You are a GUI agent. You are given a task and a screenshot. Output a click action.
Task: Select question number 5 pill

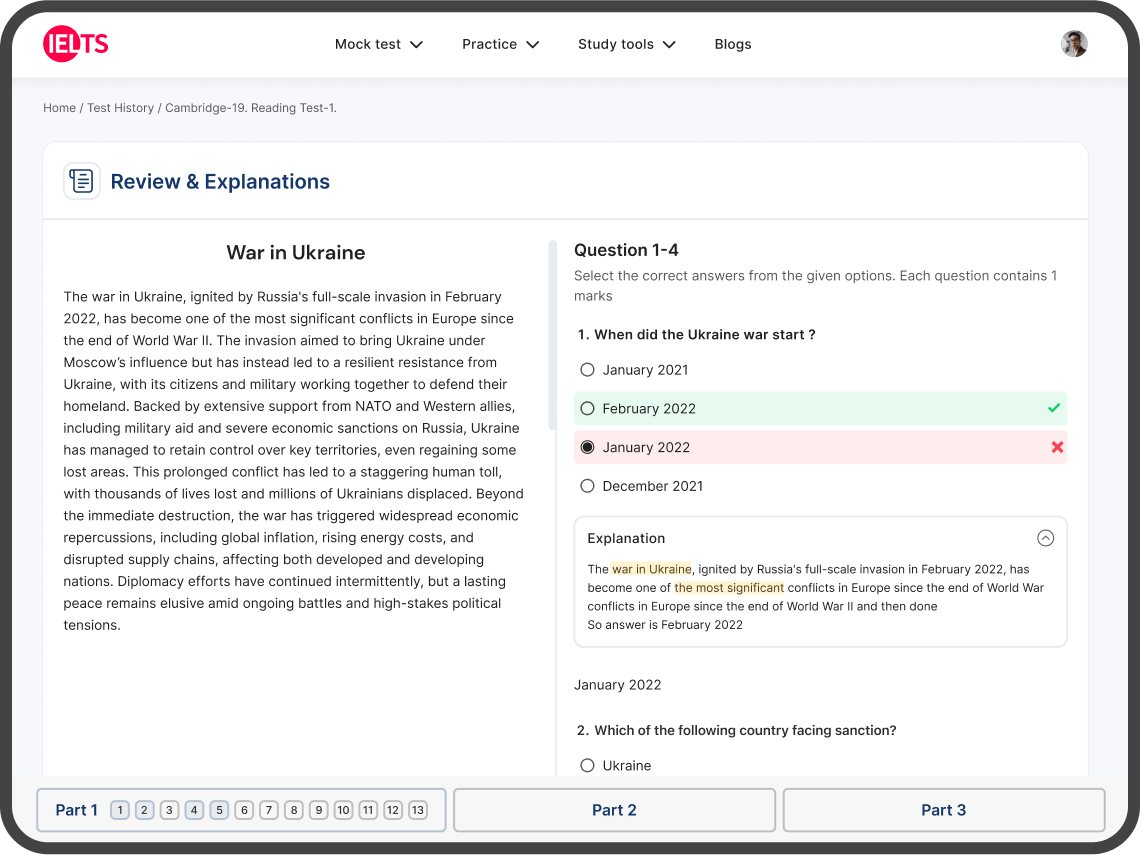coord(219,810)
